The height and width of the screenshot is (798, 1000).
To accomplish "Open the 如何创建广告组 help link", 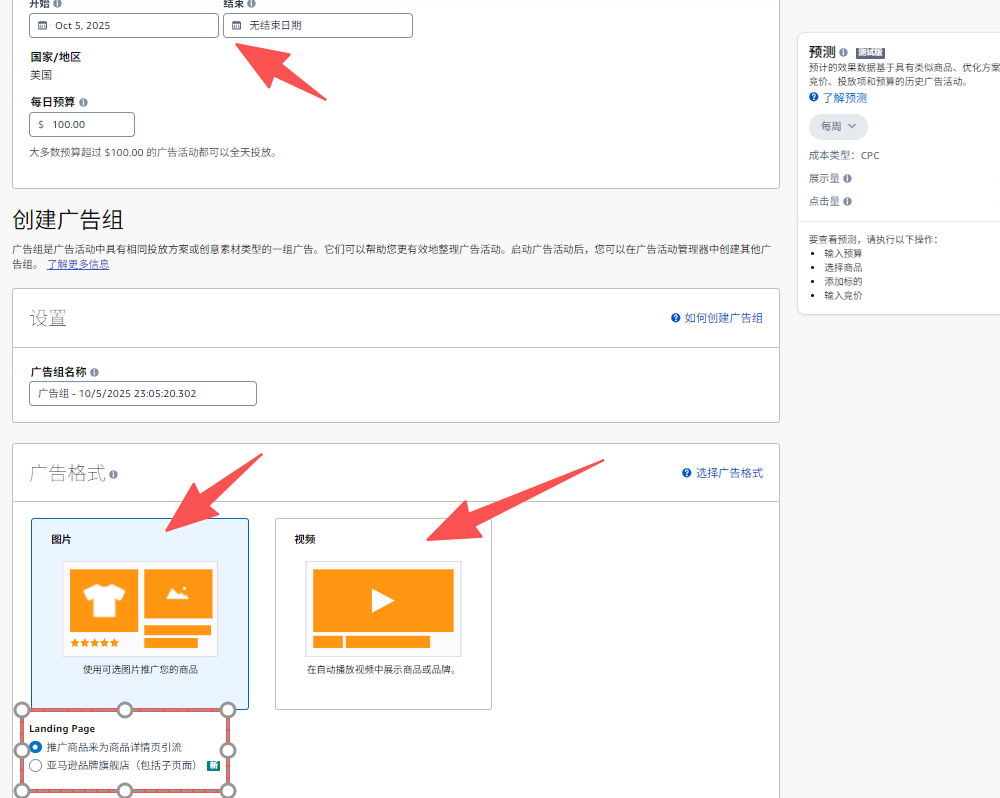I will coord(717,318).
